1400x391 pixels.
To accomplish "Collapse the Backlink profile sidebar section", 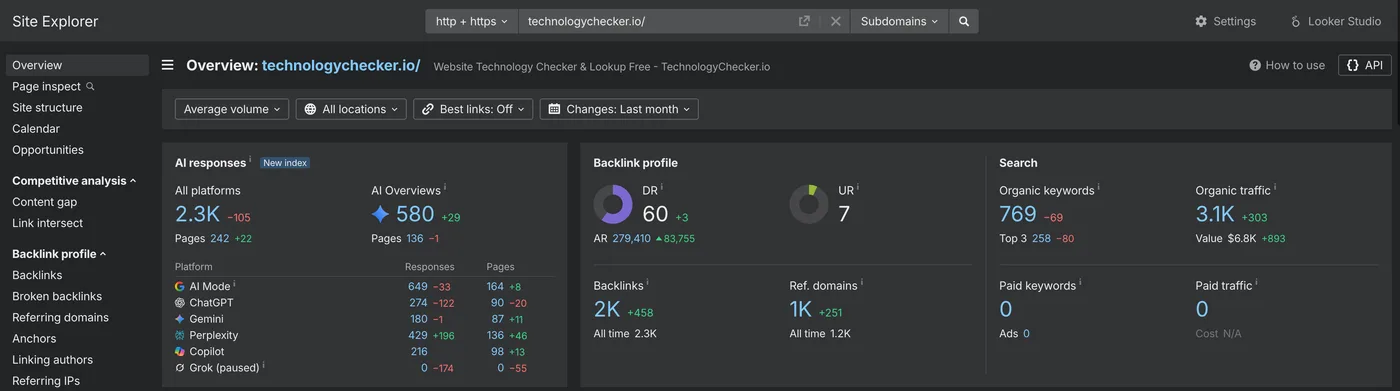I will click(59, 254).
